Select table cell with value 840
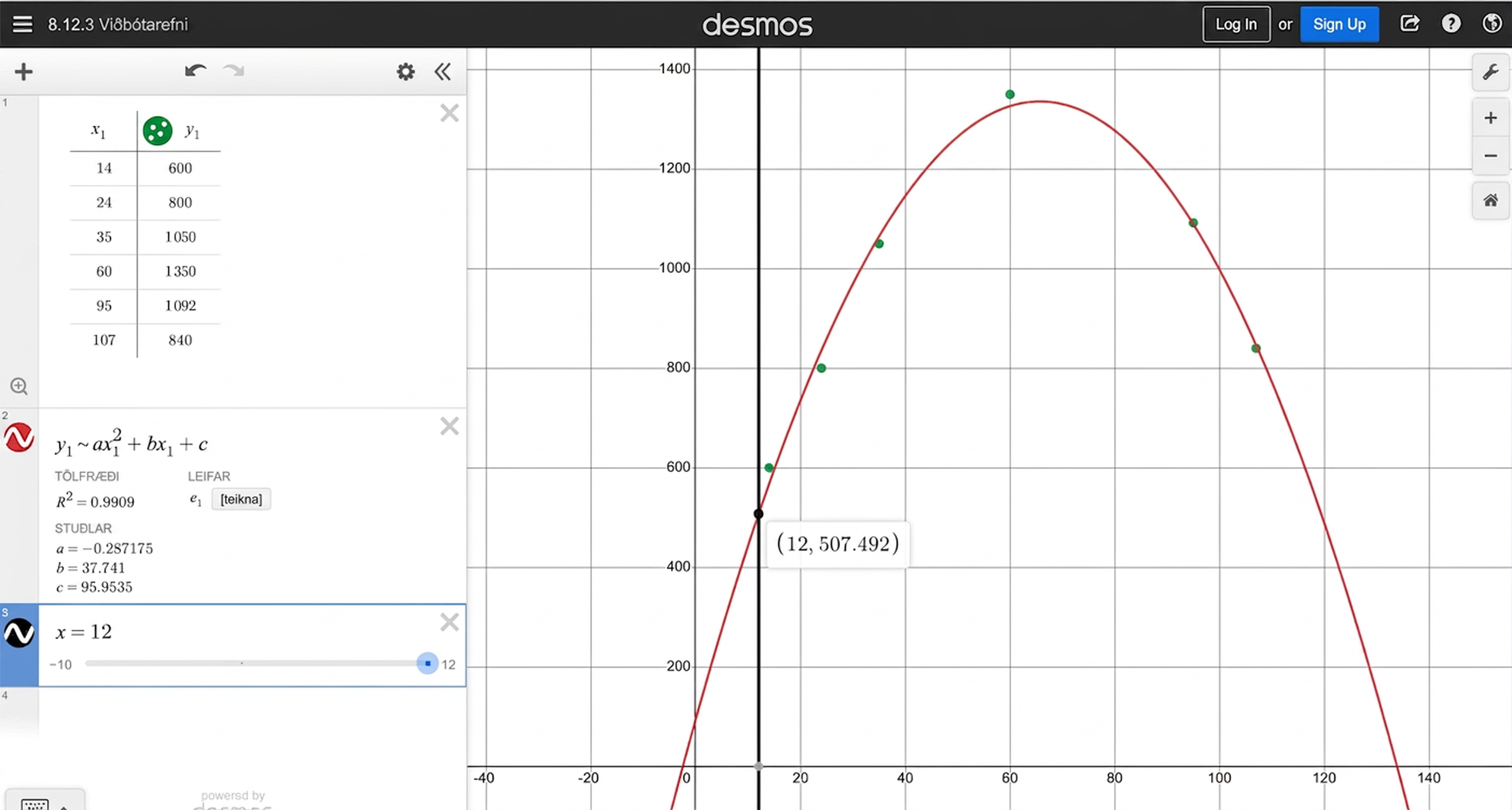Viewport: 1512px width, 810px height. (x=180, y=340)
